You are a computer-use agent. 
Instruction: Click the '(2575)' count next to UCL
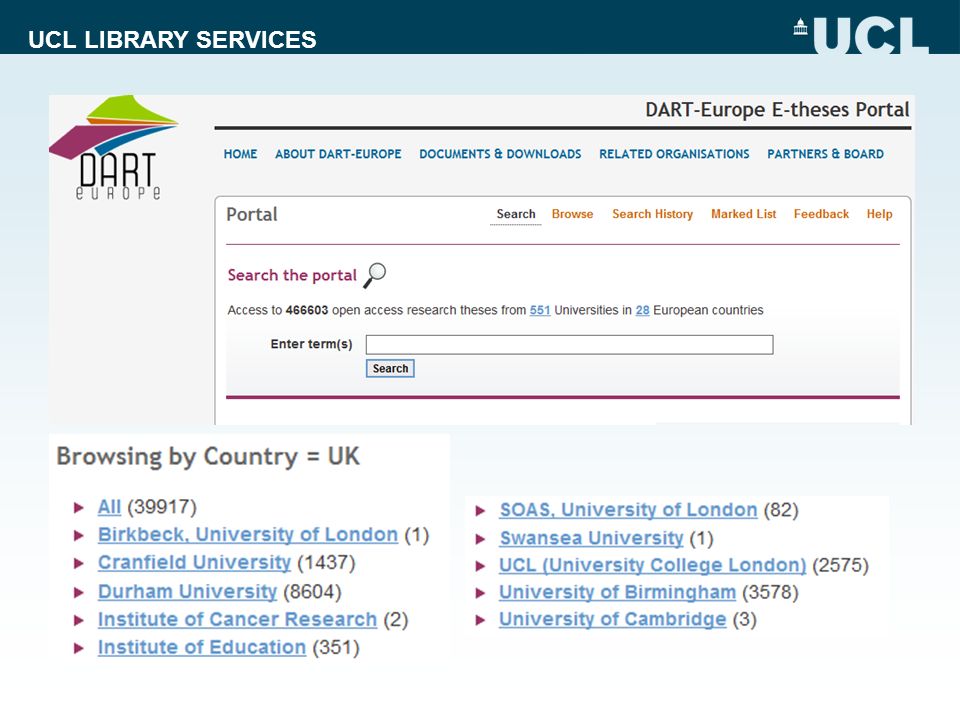click(840, 565)
